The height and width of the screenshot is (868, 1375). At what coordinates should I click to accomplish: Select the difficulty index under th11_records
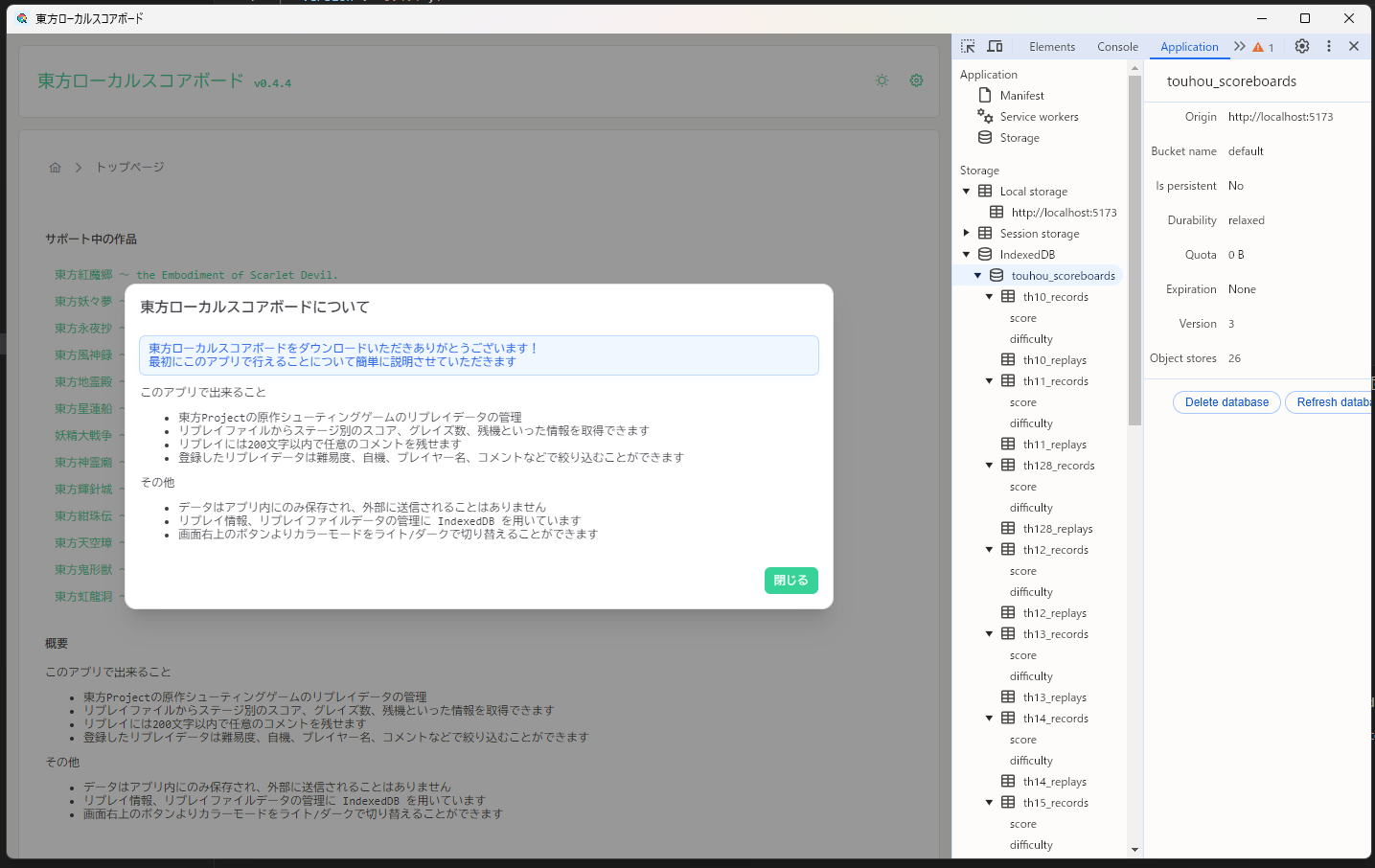[x=1031, y=423]
